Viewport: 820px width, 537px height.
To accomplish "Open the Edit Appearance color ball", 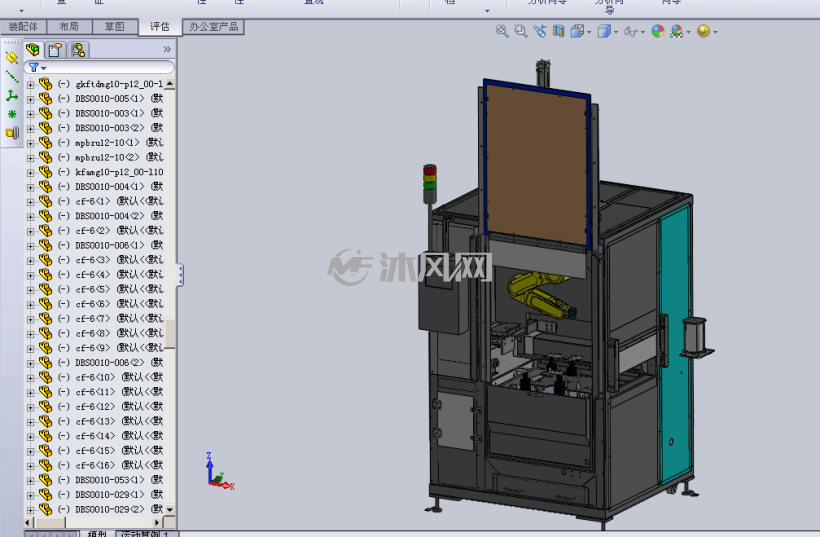I will [658, 31].
